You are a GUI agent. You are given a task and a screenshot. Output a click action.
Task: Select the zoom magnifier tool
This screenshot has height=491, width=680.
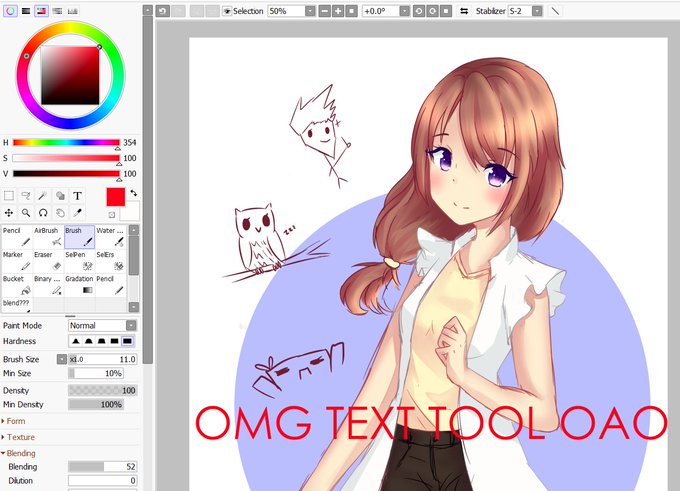click(x=26, y=213)
